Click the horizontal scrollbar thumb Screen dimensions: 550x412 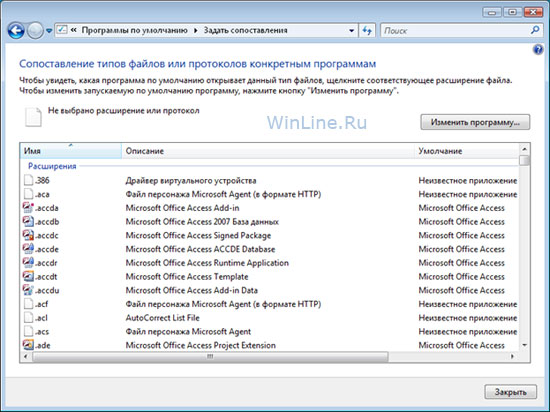pos(210,357)
